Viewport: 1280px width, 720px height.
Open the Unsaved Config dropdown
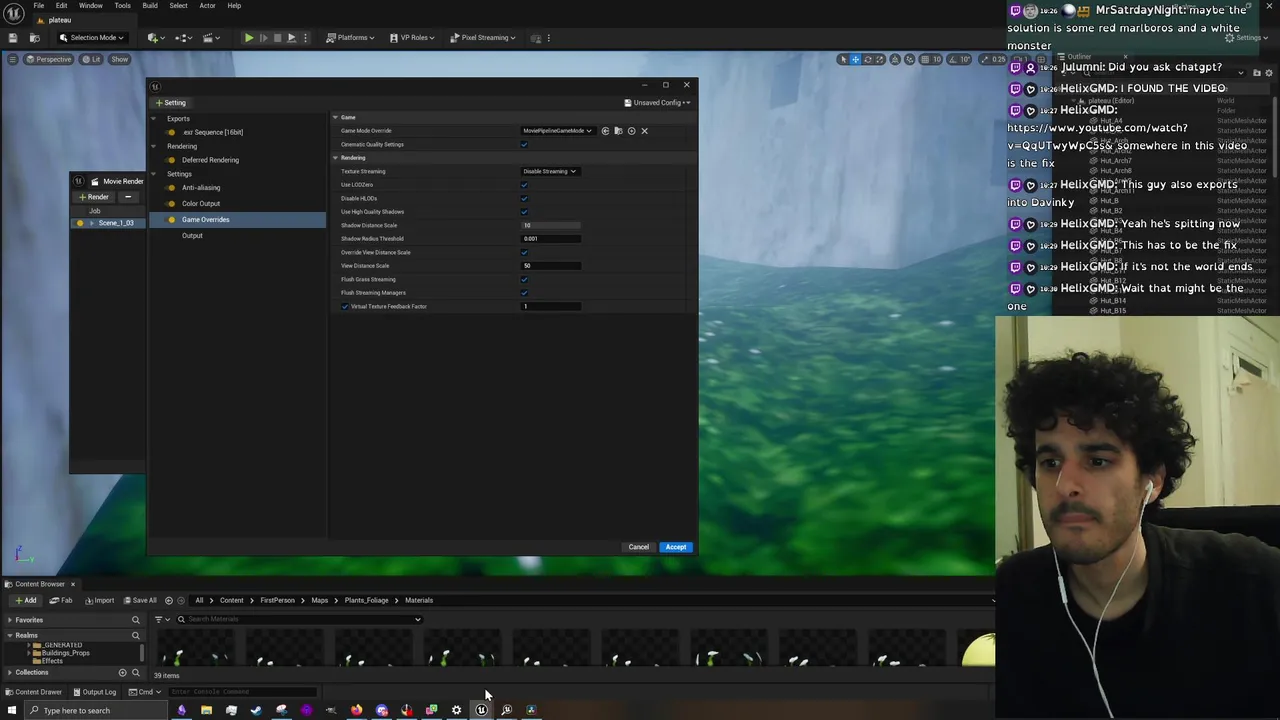[x=657, y=103]
